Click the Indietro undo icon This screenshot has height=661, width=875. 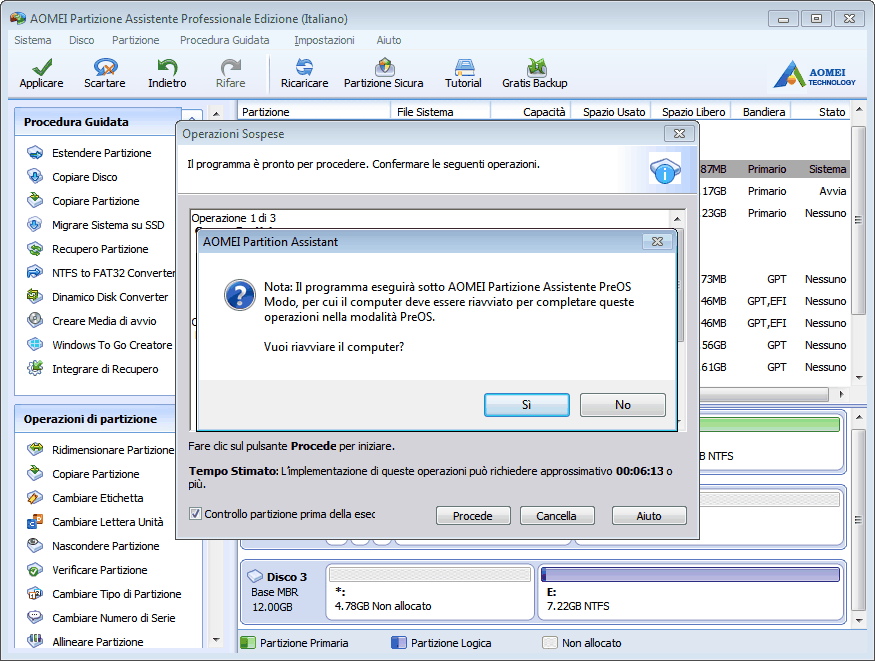pyautogui.click(x=167, y=67)
